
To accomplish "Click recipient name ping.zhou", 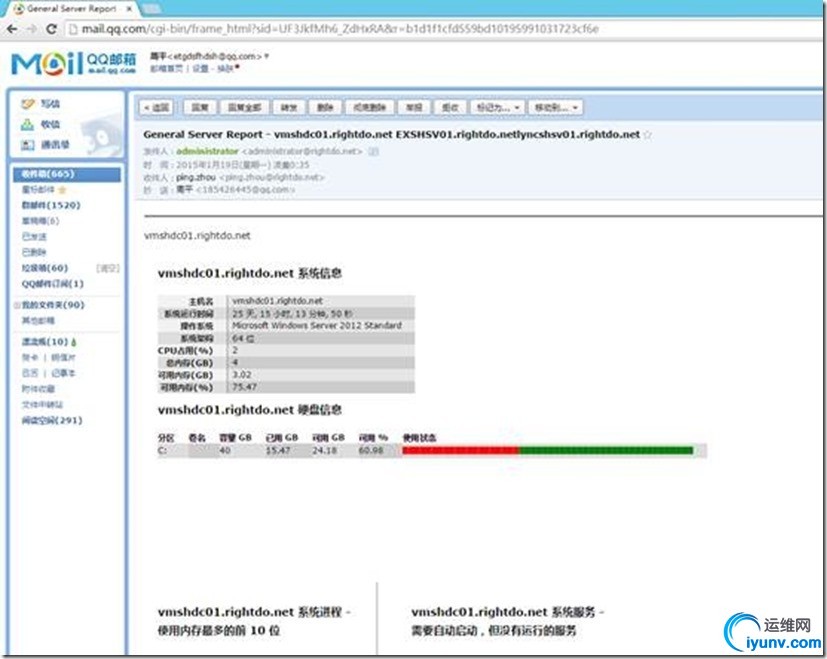I will pyautogui.click(x=196, y=177).
